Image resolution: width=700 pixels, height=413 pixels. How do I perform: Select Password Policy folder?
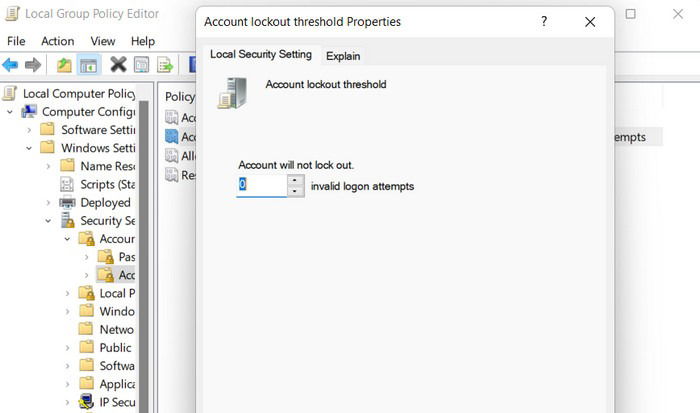click(126, 257)
